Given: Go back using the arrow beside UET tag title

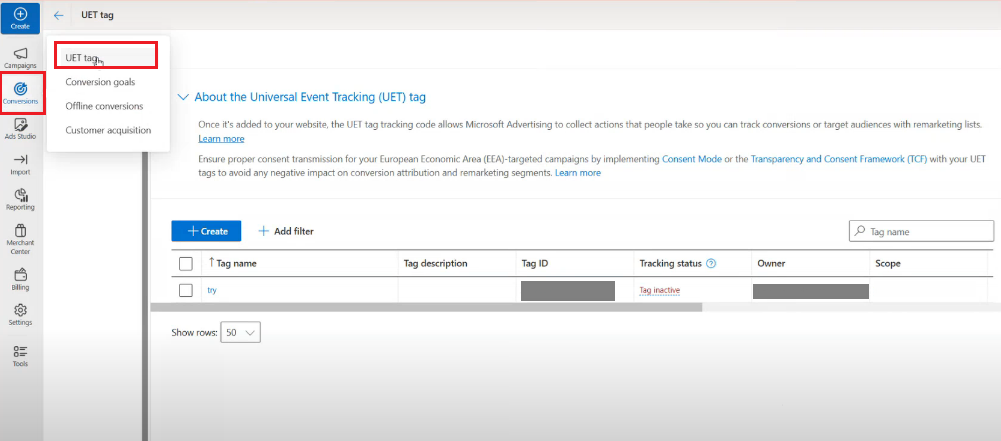Looking at the screenshot, I should [59, 15].
